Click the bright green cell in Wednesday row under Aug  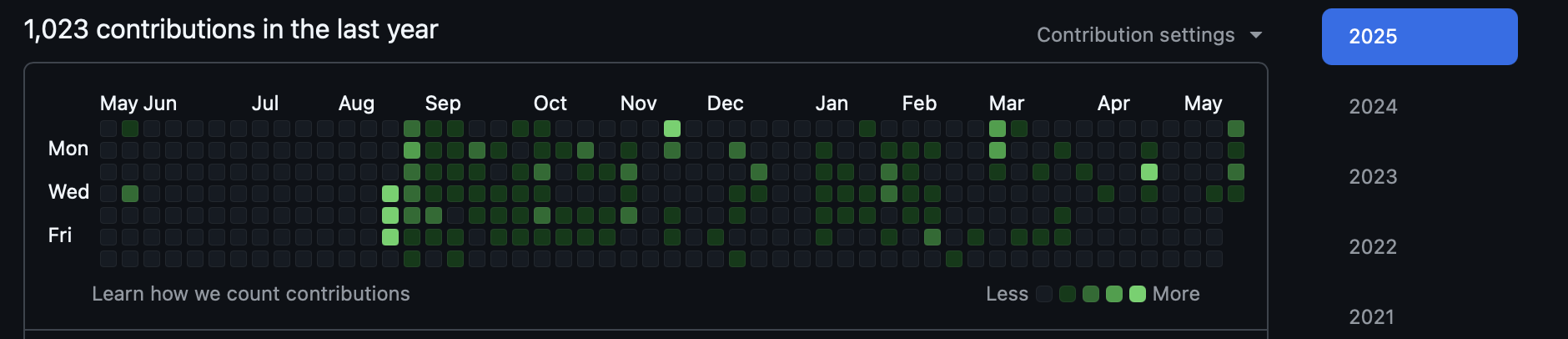390,194
